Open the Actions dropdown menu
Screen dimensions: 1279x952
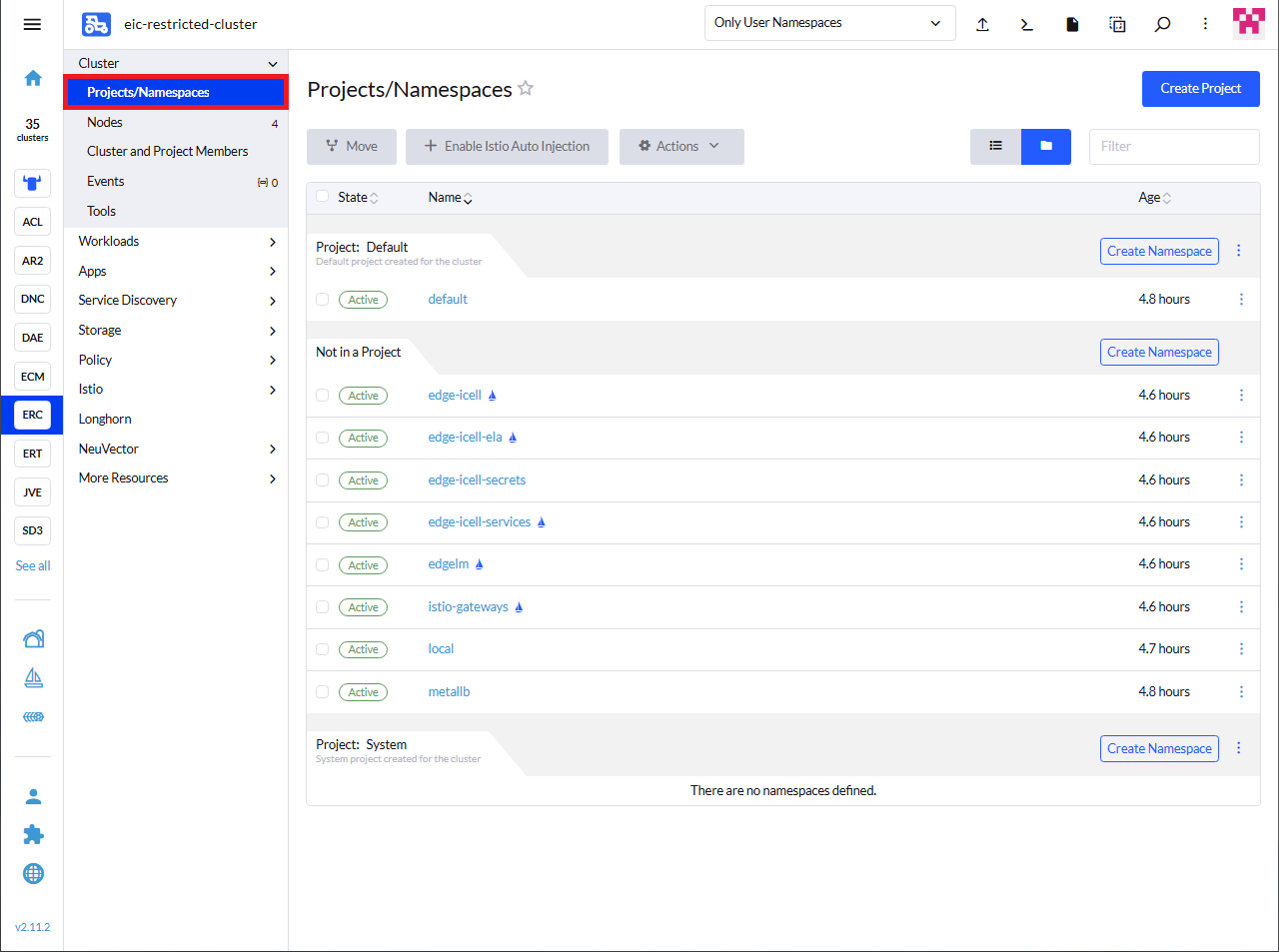(x=681, y=146)
